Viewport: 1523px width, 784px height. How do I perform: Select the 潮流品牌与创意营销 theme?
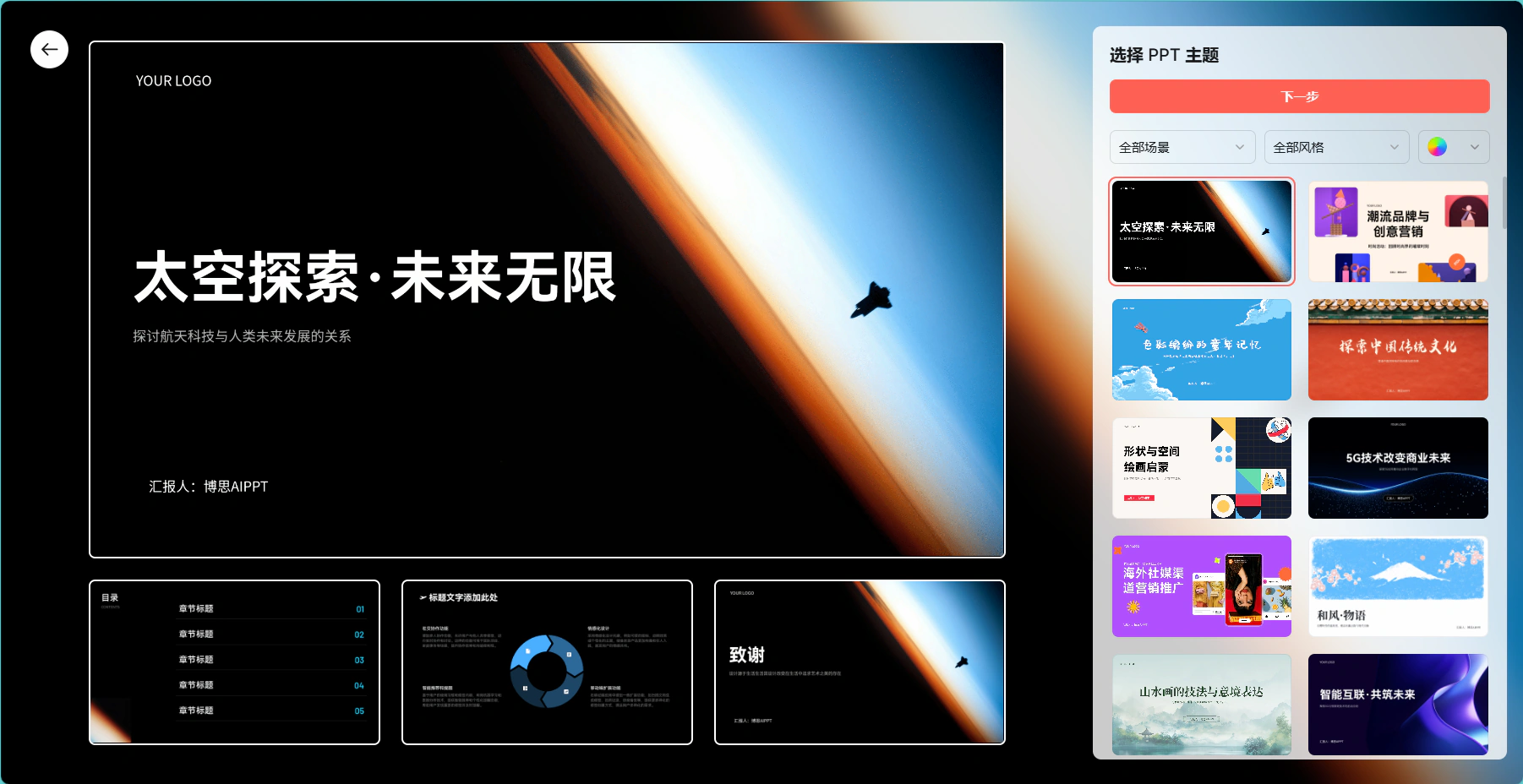click(1398, 231)
